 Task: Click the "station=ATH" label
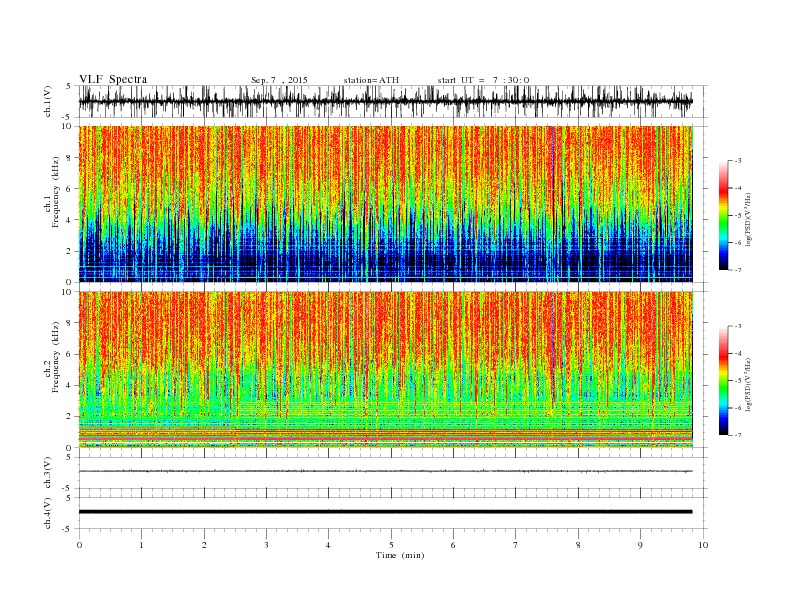[371, 80]
